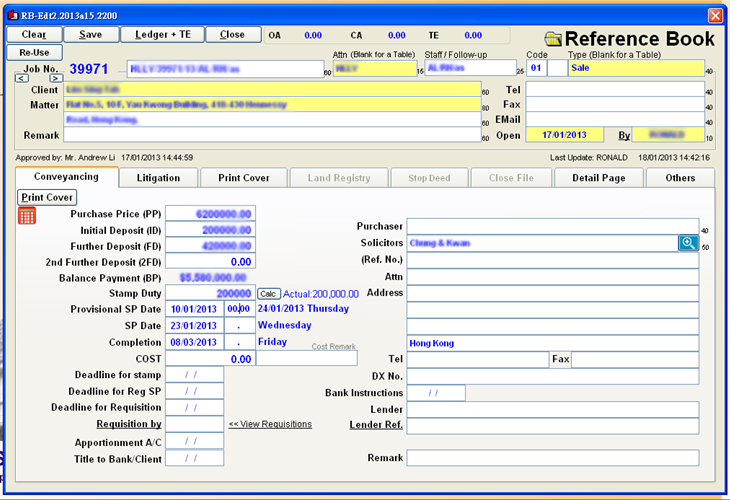Viewport: 730px width, 500px height.
Task: Click the Lender field
Action: (553, 410)
